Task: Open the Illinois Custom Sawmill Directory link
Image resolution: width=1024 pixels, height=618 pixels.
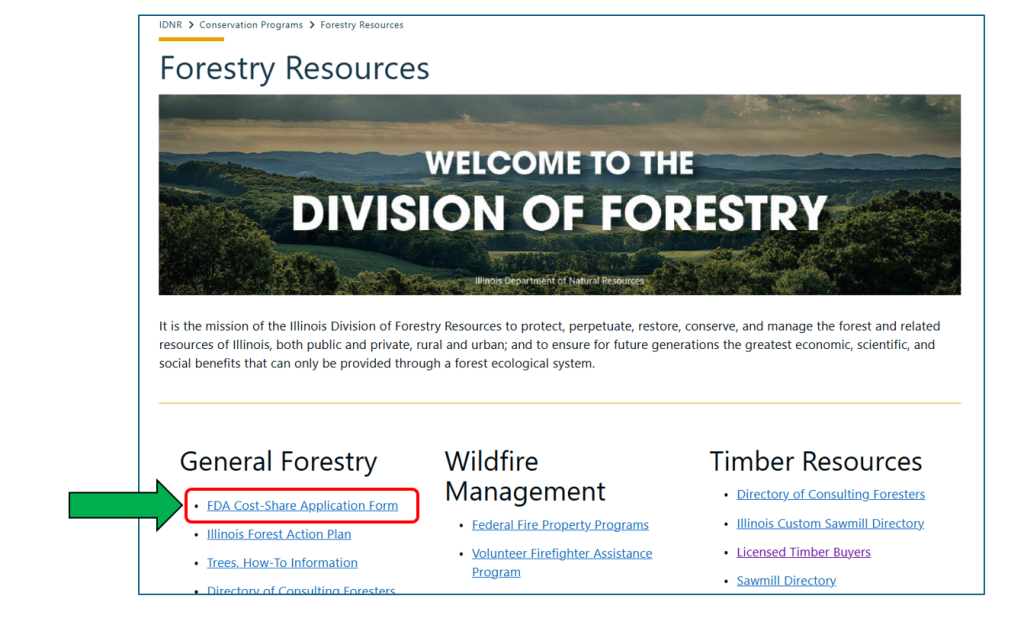Action: [830, 523]
